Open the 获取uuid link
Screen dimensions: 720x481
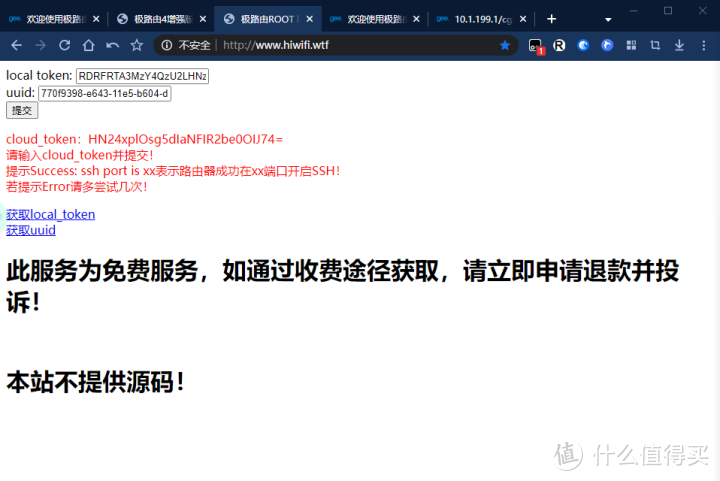(x=31, y=230)
